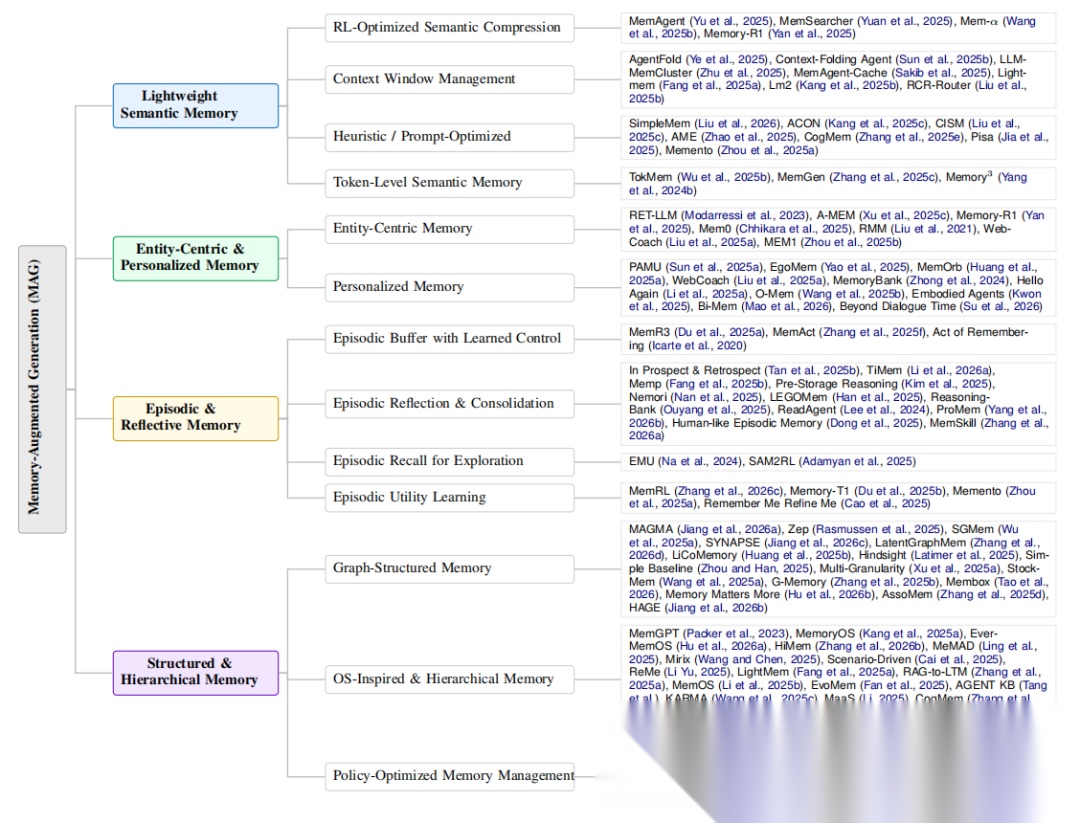
Task: Select the Entity-Centric & Personalized Memory green box
Action: coord(196,258)
